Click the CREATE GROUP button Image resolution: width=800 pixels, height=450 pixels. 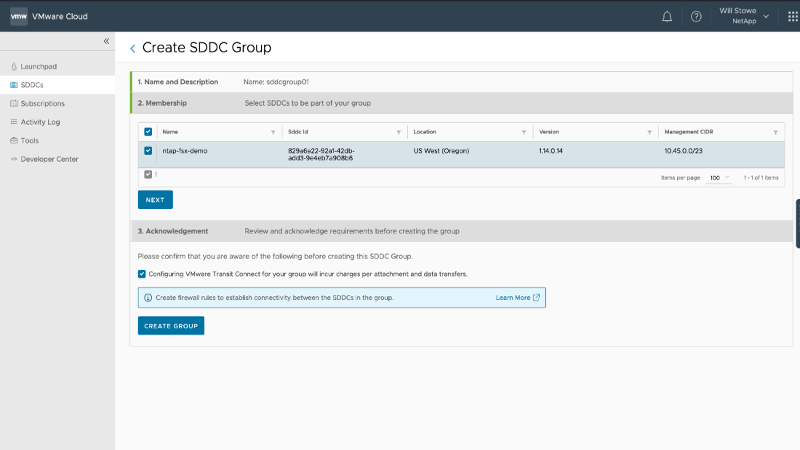point(171,326)
